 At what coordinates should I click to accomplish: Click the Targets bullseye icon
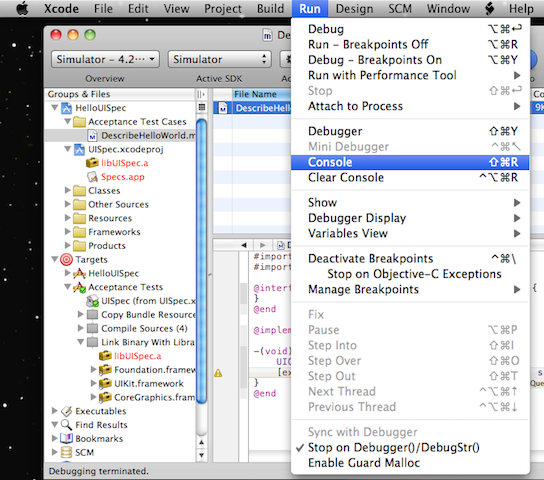point(66,259)
